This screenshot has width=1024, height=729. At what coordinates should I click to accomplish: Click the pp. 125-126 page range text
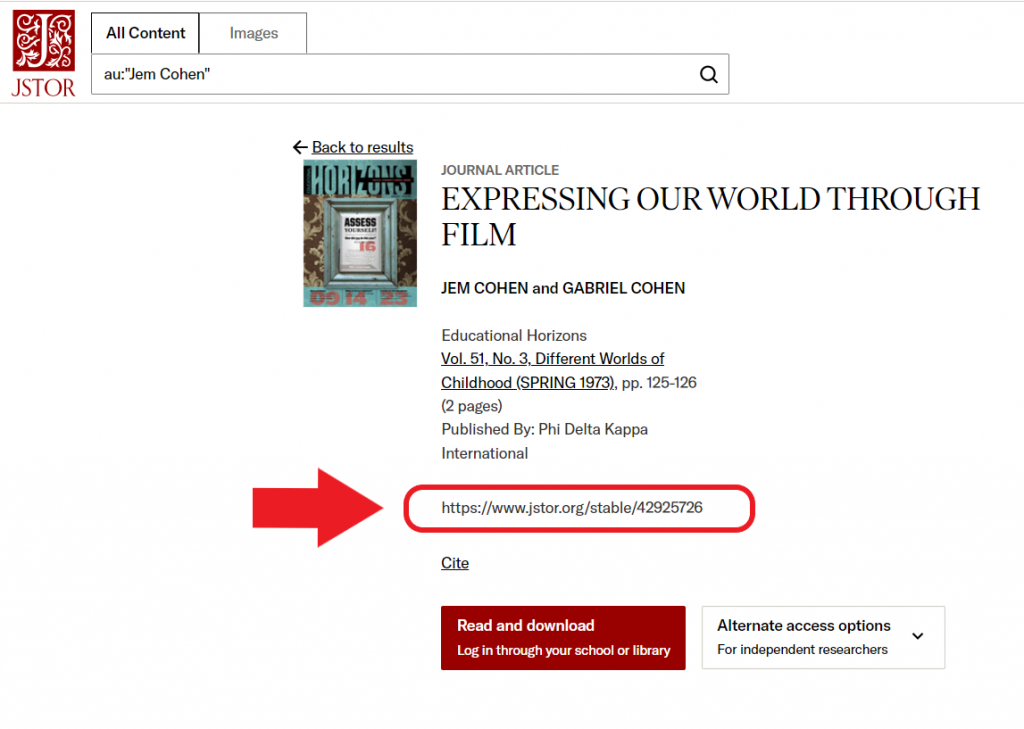pyautogui.click(x=659, y=382)
